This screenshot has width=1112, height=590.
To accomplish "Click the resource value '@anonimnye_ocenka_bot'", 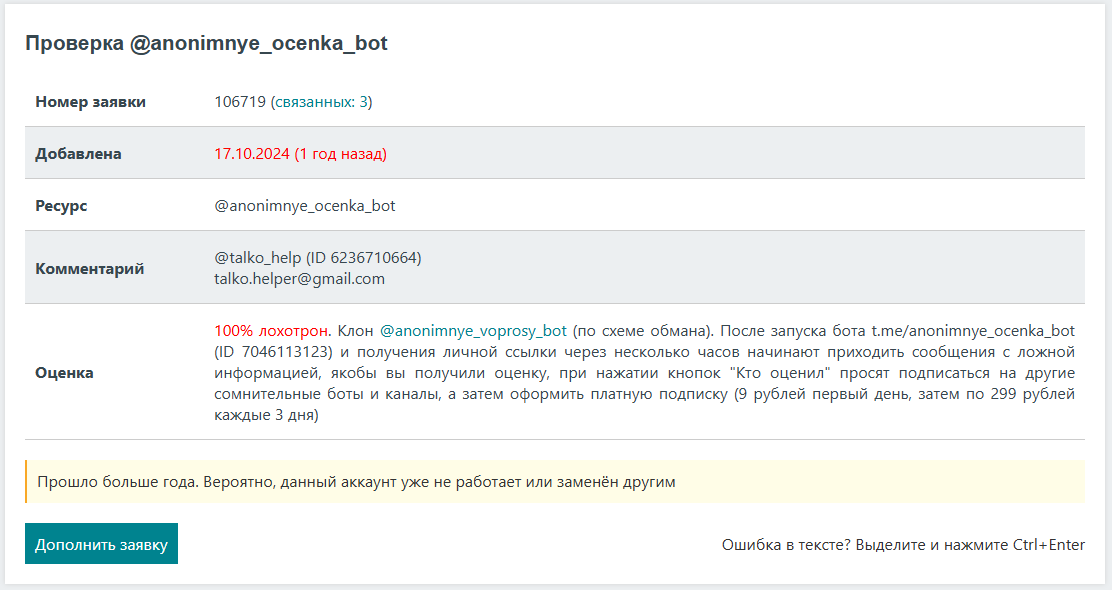I will [x=305, y=206].
